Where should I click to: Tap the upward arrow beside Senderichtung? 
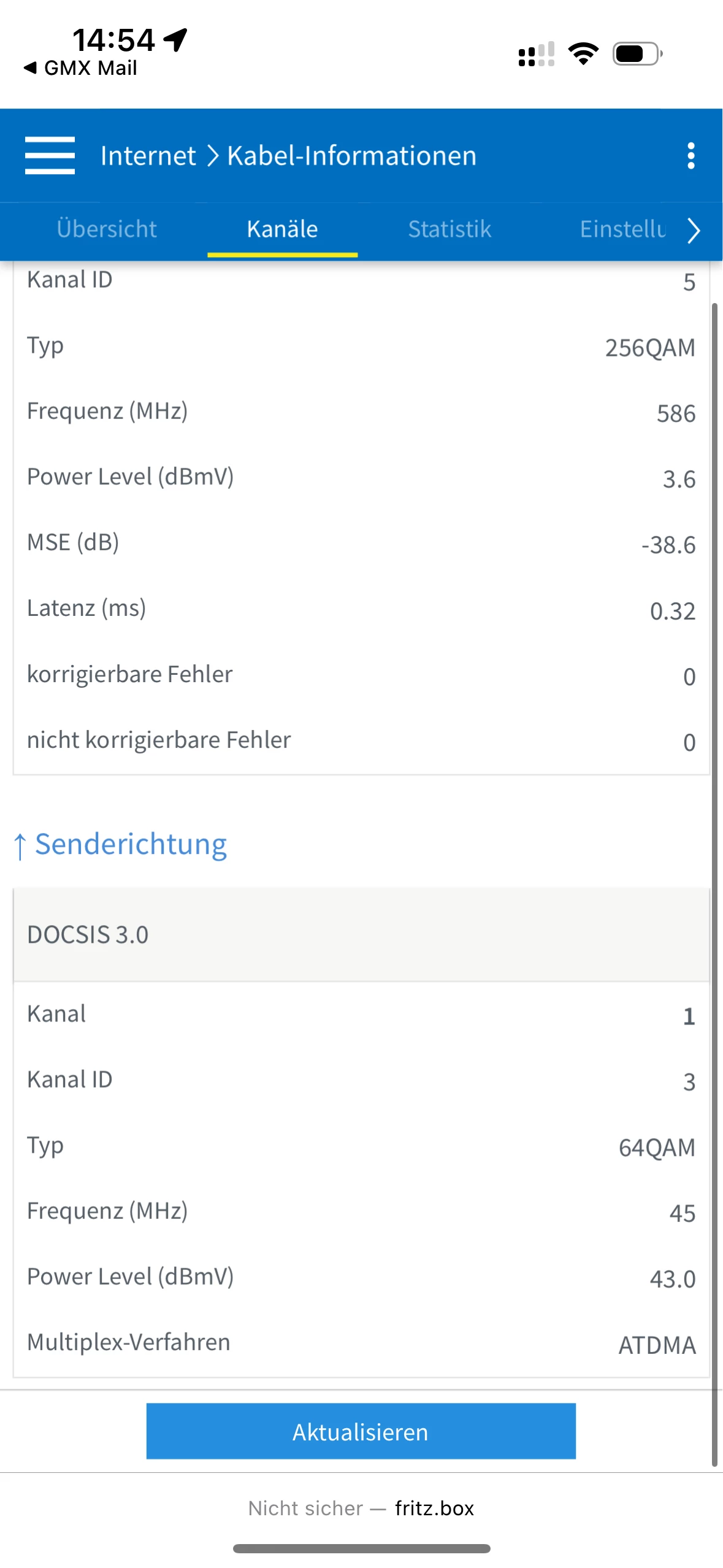click(x=20, y=846)
